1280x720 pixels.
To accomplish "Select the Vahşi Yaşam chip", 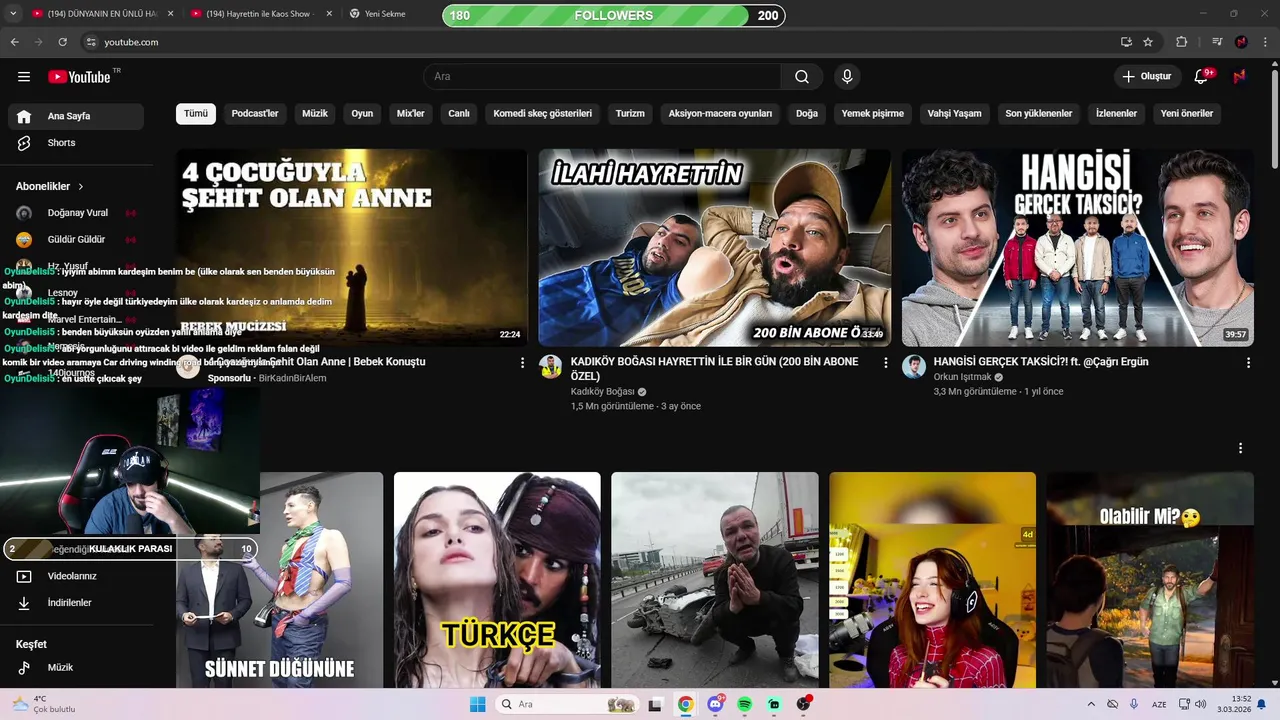I will (954, 113).
